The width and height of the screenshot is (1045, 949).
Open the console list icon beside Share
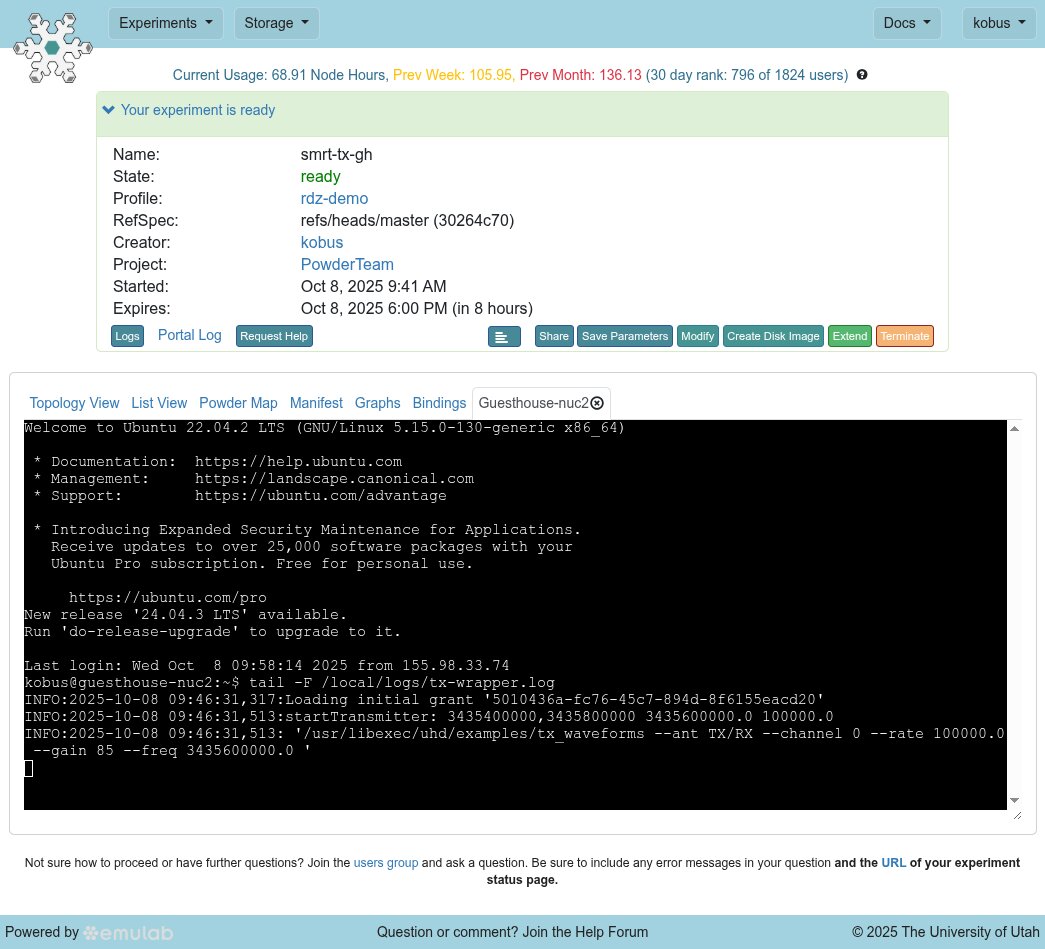point(504,336)
